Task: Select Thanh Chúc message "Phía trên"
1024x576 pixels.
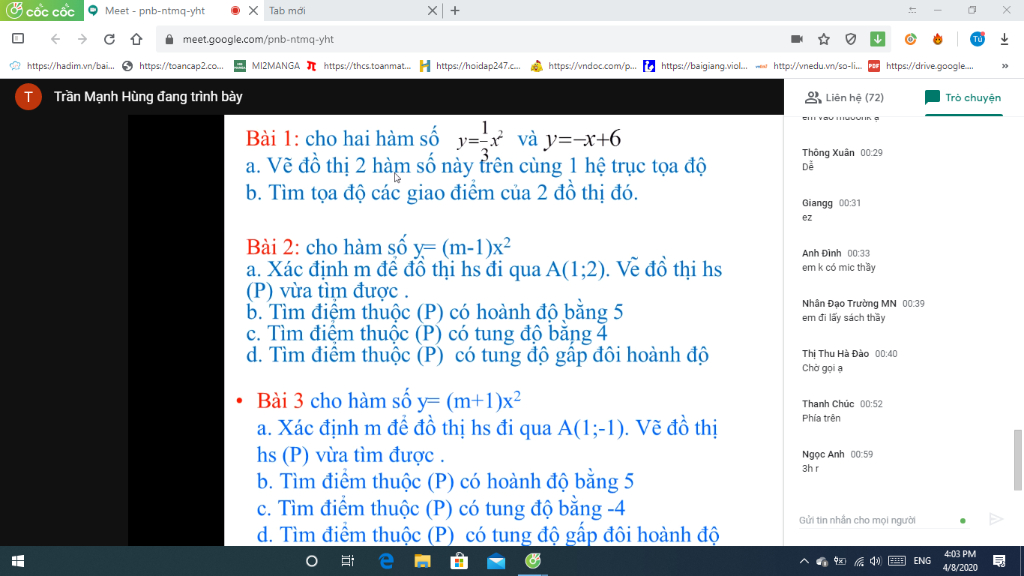Action: (842, 411)
